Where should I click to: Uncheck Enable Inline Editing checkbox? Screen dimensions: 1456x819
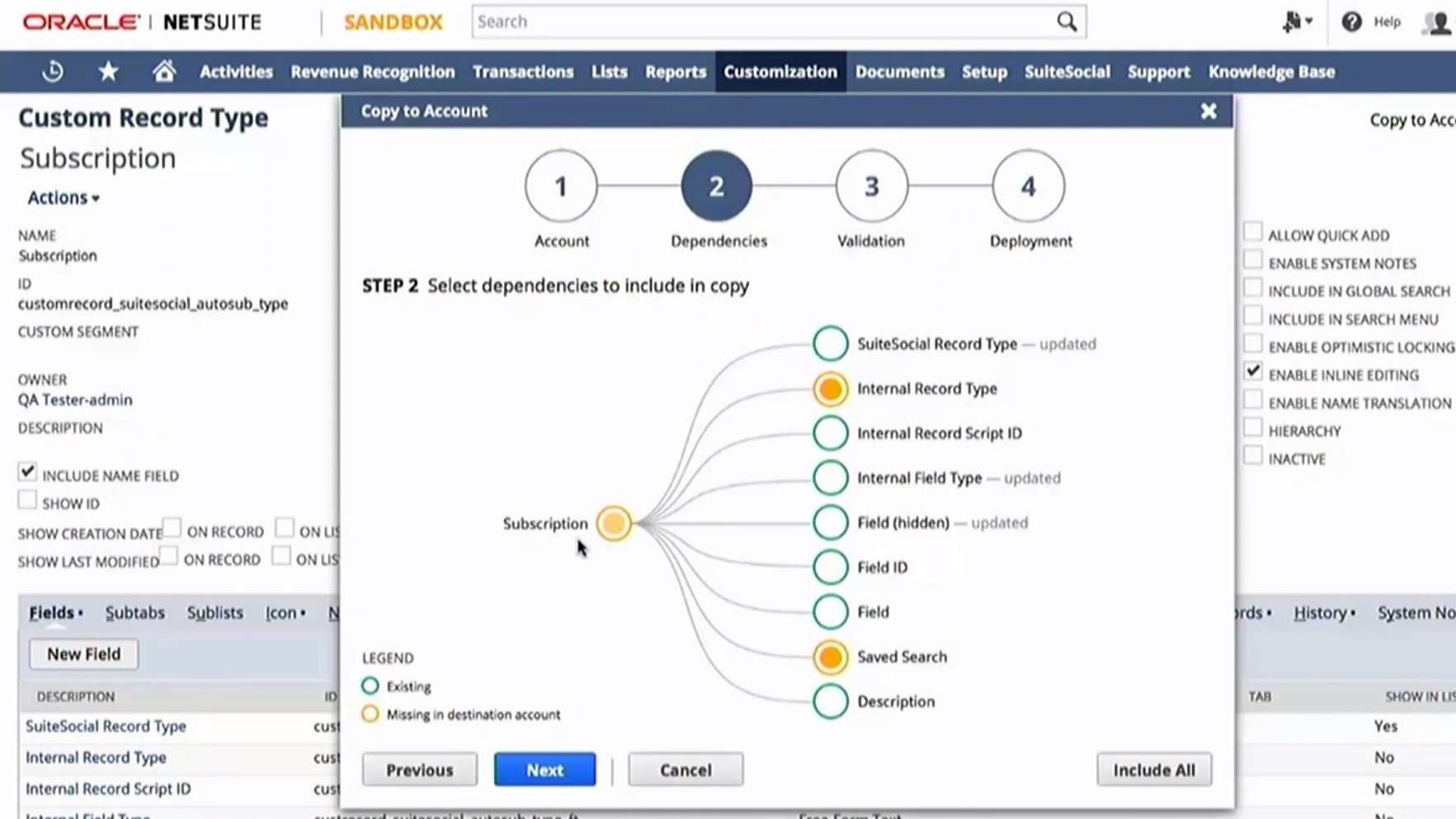(x=1253, y=371)
